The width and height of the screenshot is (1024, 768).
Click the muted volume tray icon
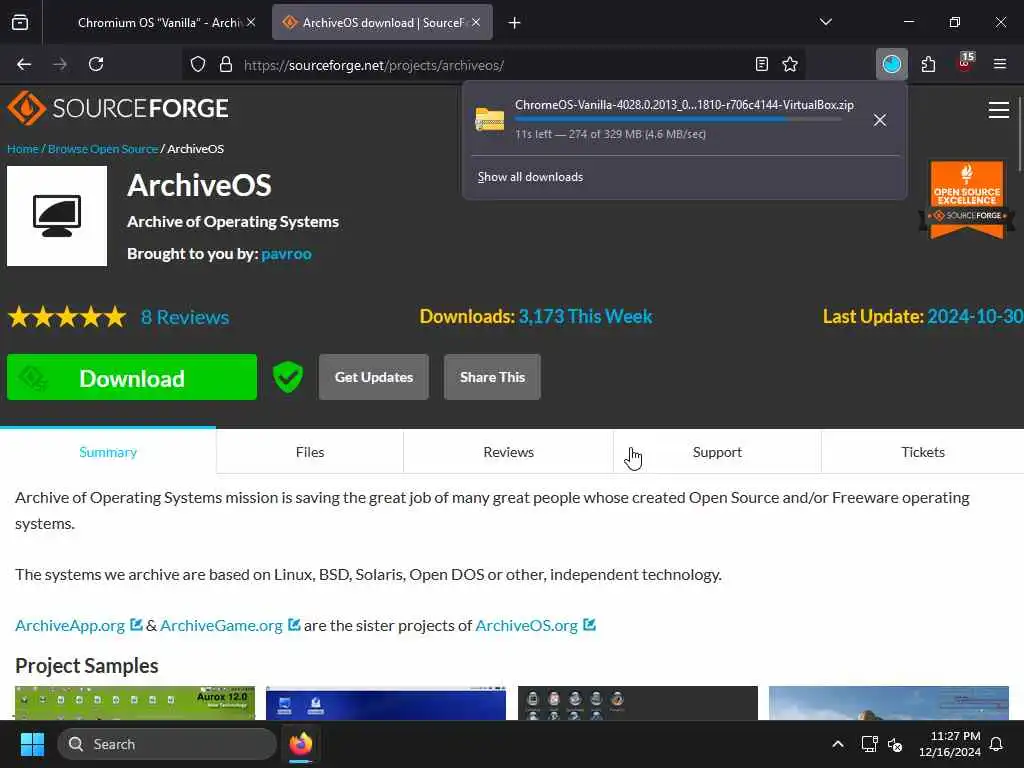point(895,744)
